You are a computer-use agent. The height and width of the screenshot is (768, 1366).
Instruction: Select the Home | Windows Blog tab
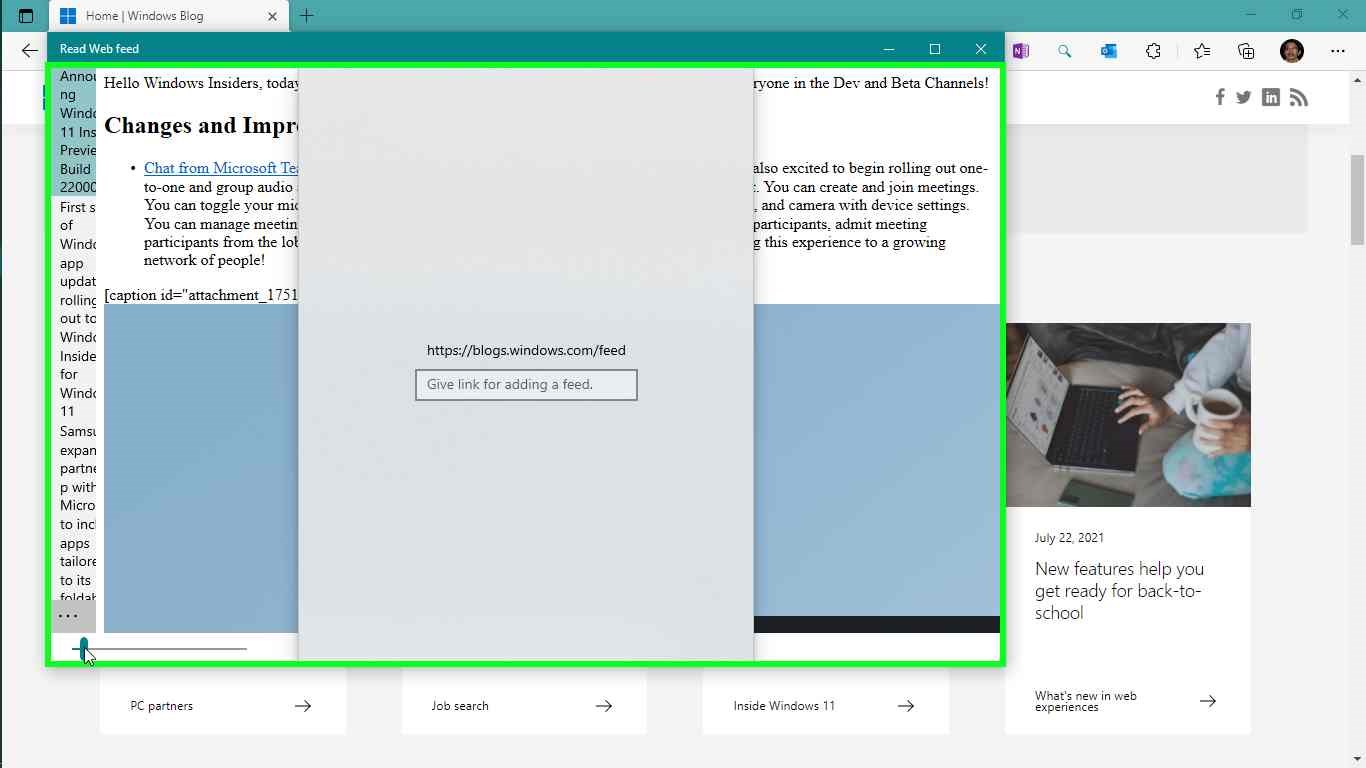(169, 16)
